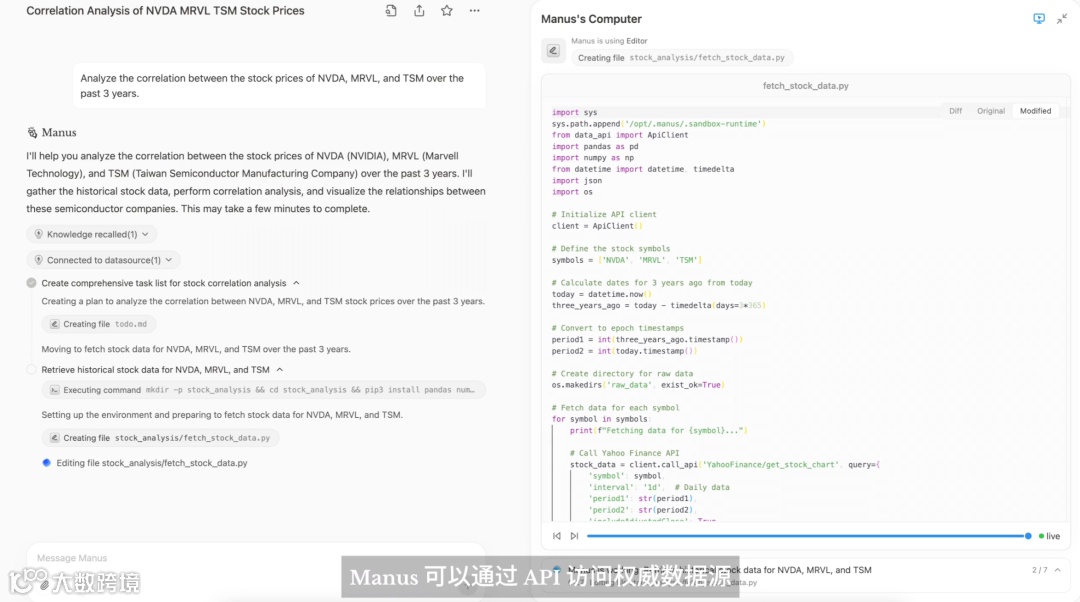Open Executing command mkdir chip
1080x602 pixels.
[264, 390]
